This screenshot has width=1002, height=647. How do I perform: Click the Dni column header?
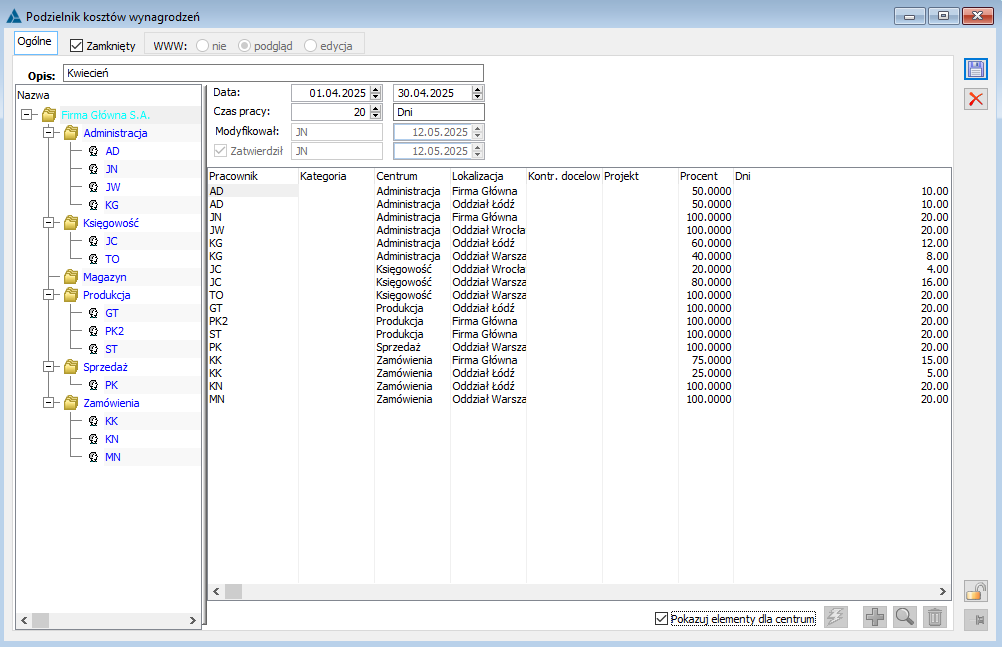click(x=842, y=176)
